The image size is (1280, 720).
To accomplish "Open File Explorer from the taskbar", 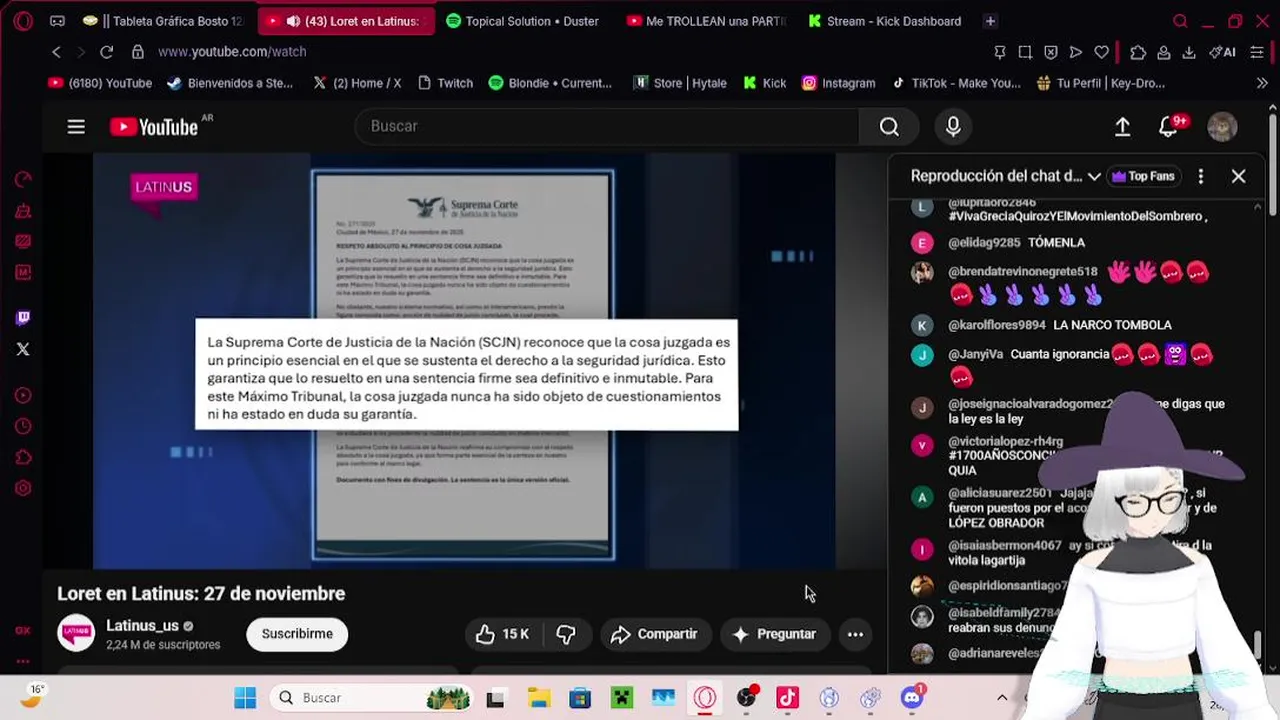I will point(539,698).
